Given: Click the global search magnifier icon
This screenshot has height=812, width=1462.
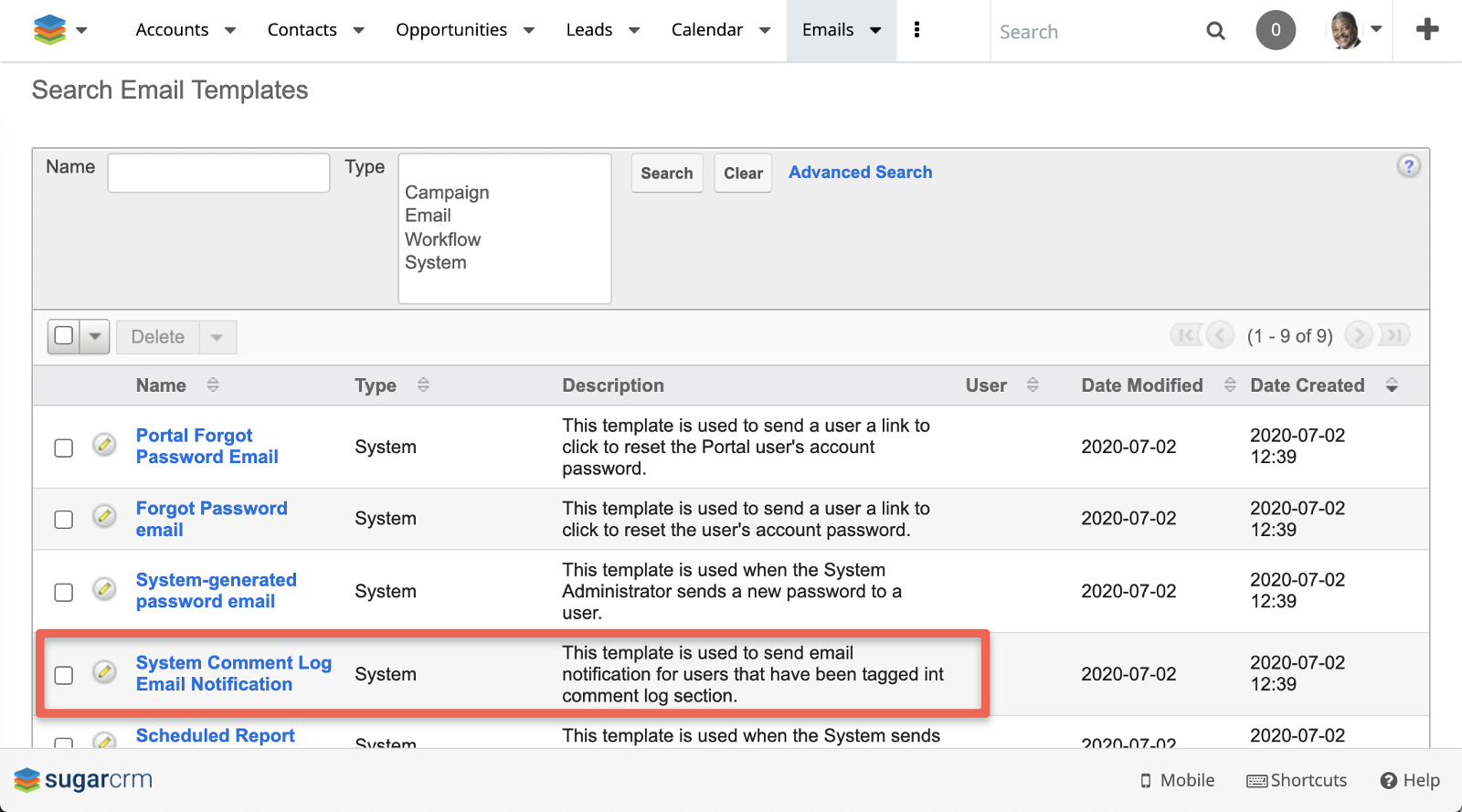Looking at the screenshot, I should [1215, 31].
